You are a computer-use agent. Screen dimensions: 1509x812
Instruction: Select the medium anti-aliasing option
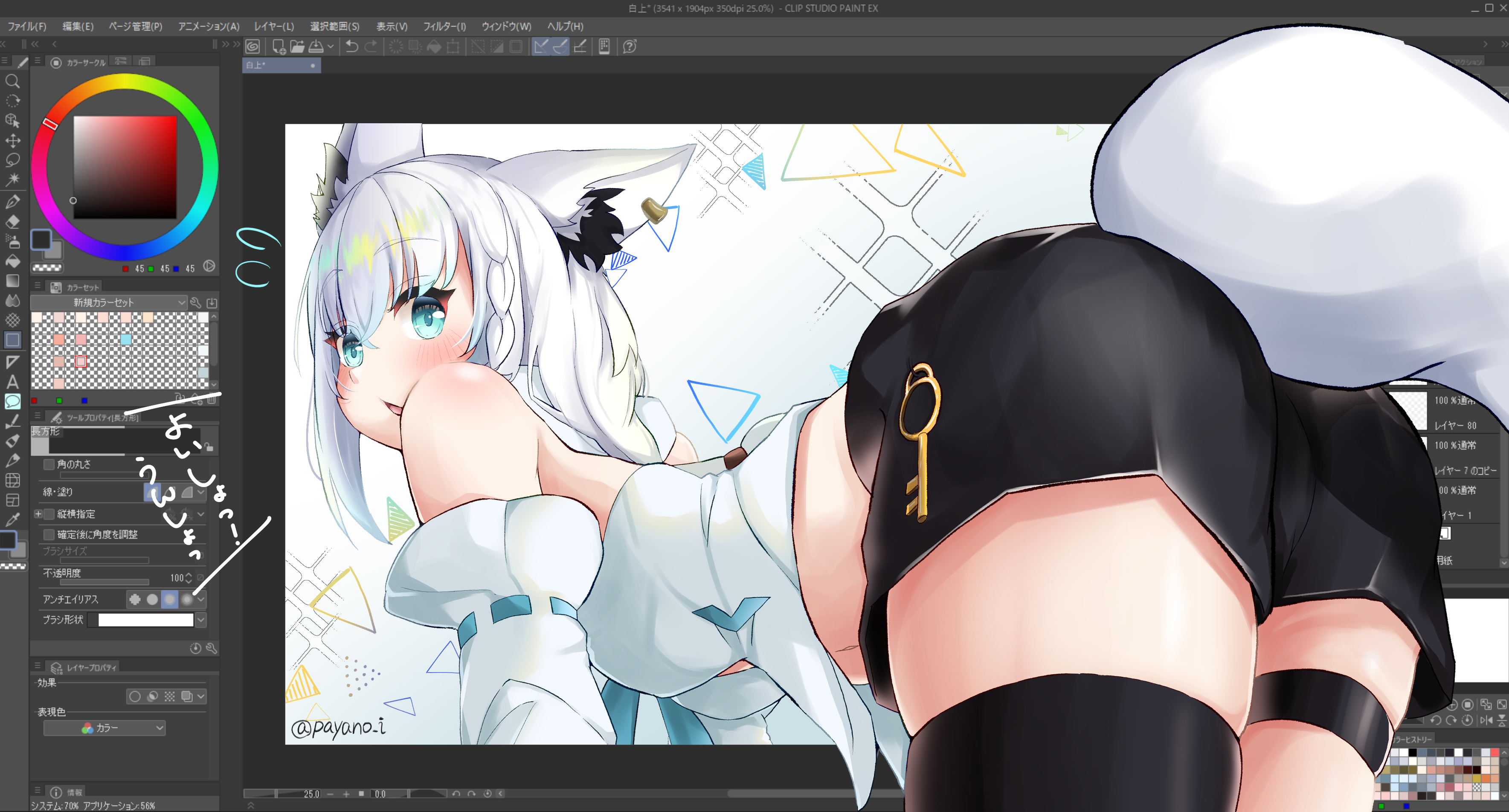point(170,599)
